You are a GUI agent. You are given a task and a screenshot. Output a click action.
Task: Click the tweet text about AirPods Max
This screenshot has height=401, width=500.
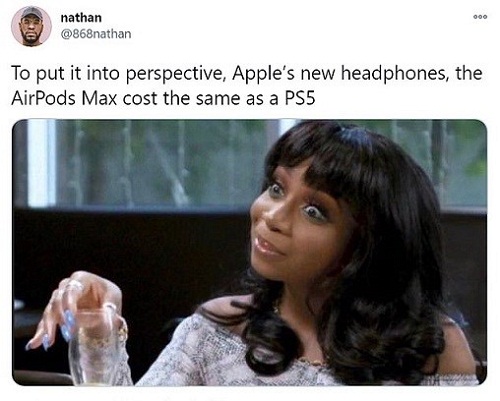(247, 86)
